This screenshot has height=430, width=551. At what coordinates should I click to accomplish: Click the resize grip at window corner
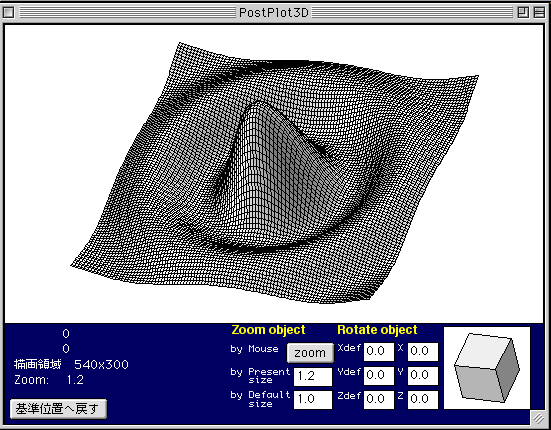tap(538, 418)
